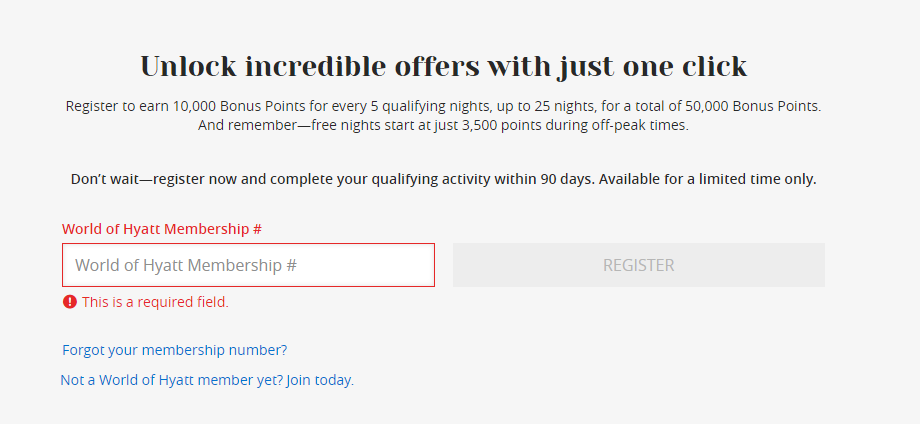Click the red World of Hyatt Membership # label

[161, 229]
